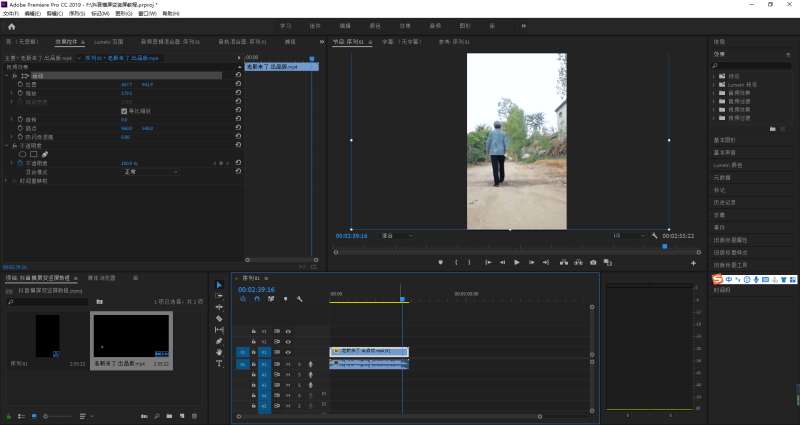Select the Type tool in the tools panel
Viewport: 800px width, 425px height.
click(x=219, y=363)
